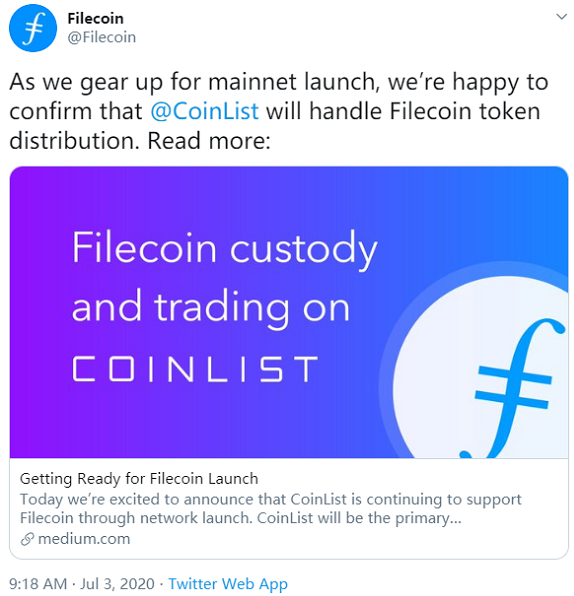Open the Twitter Web App source link
This screenshot has width=574, height=596.
pyautogui.click(x=228, y=584)
